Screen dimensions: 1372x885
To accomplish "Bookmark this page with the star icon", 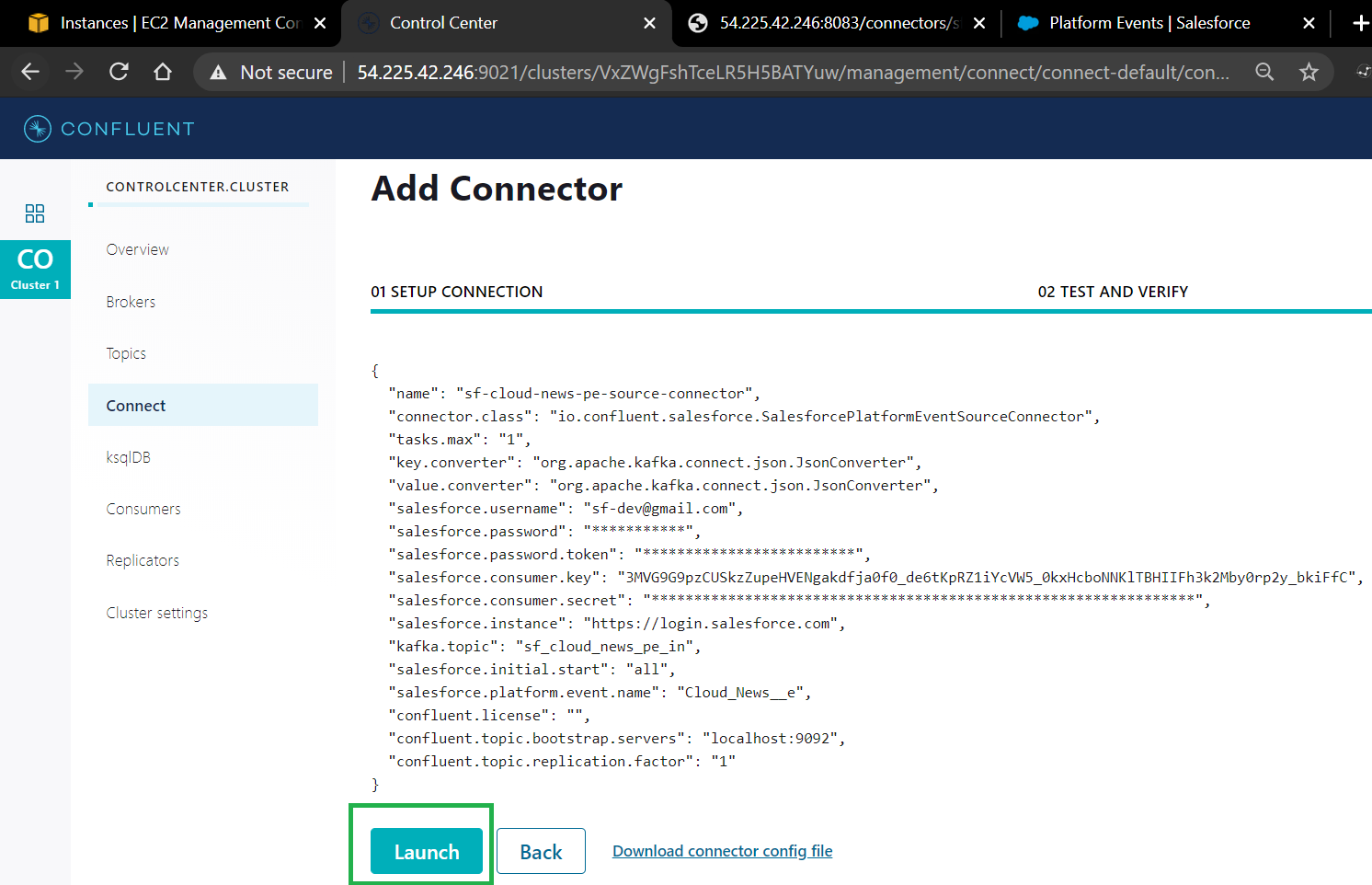I will 1309,72.
